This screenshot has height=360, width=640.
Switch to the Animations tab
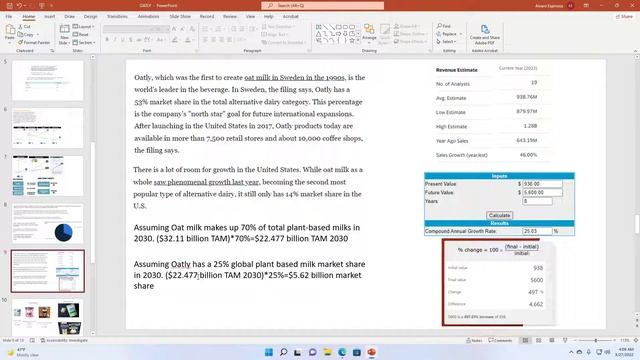coord(148,16)
